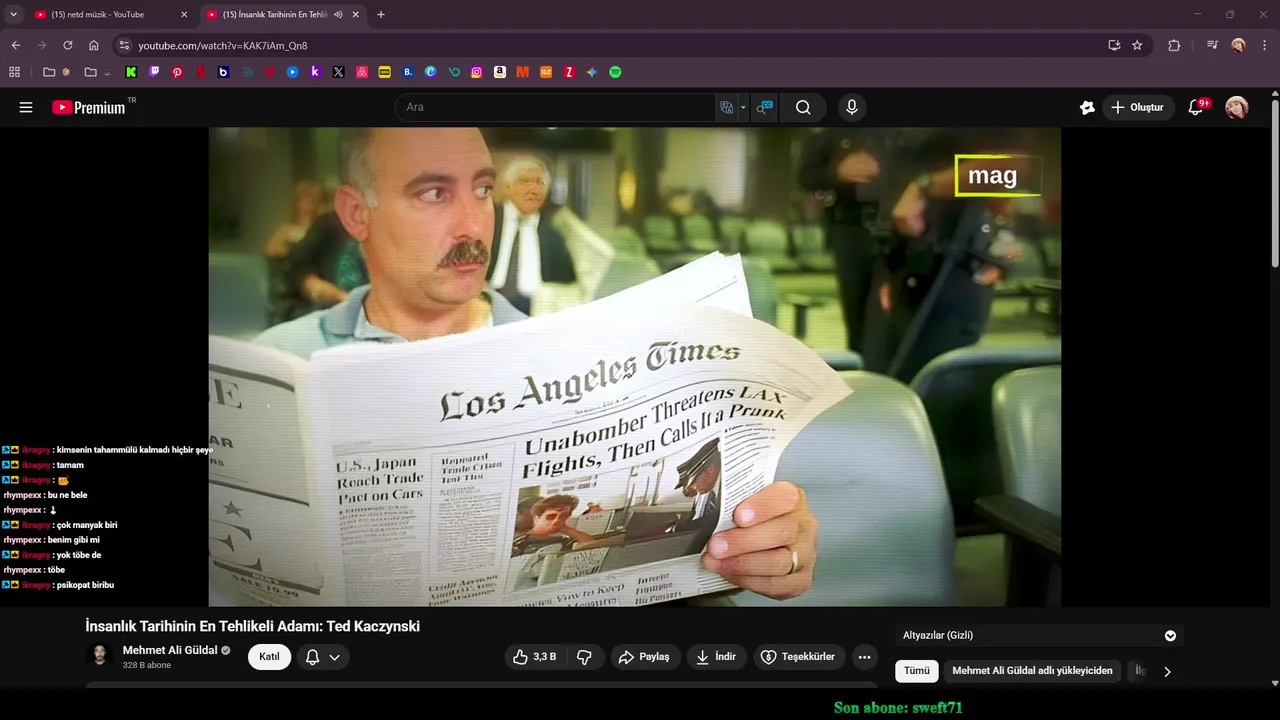This screenshot has width=1280, height=720.
Task: Open the Chrome three-dot menu
Action: pos(1264,45)
